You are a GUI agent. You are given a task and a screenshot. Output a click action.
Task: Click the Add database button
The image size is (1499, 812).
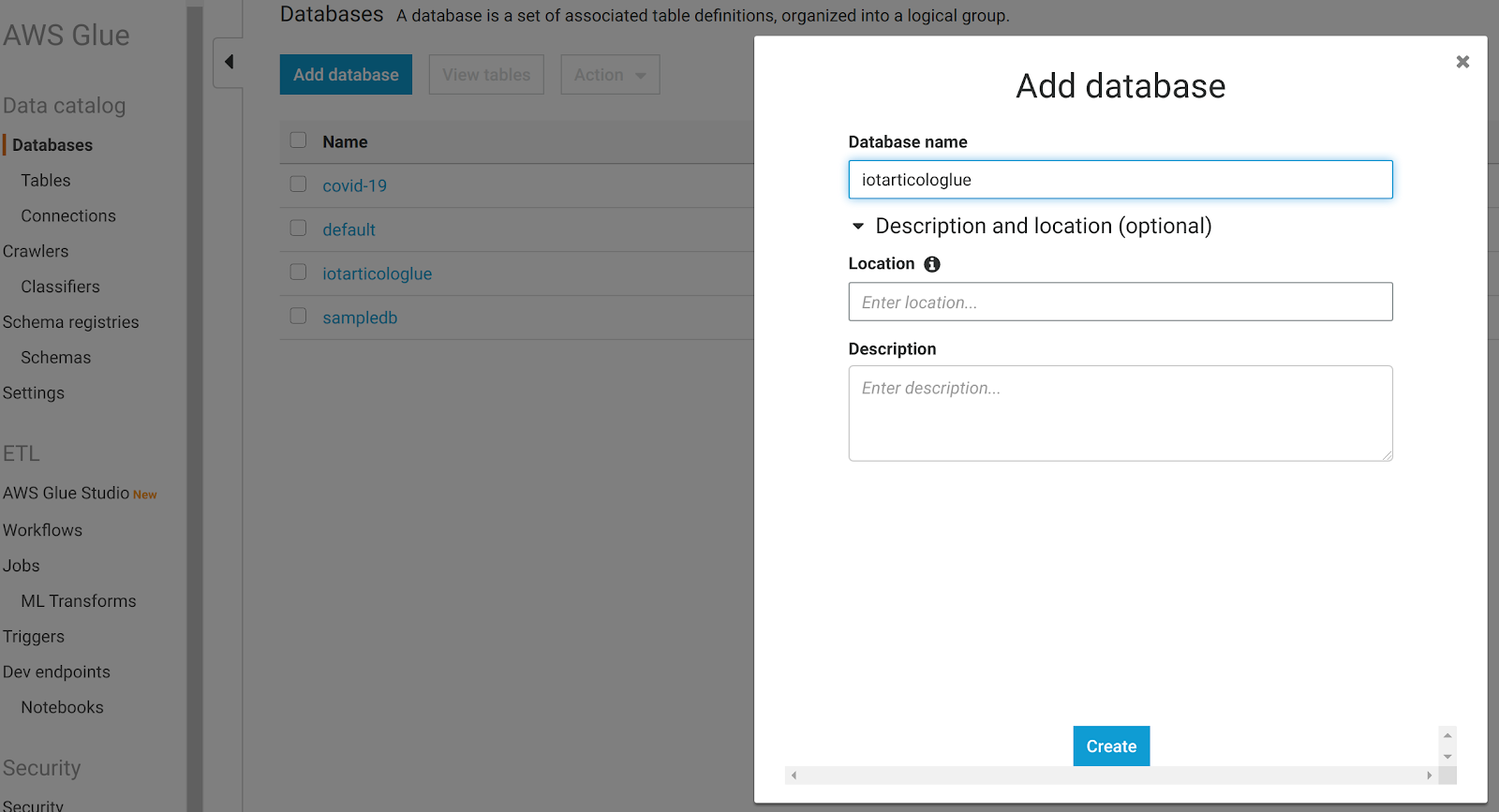[x=346, y=75]
